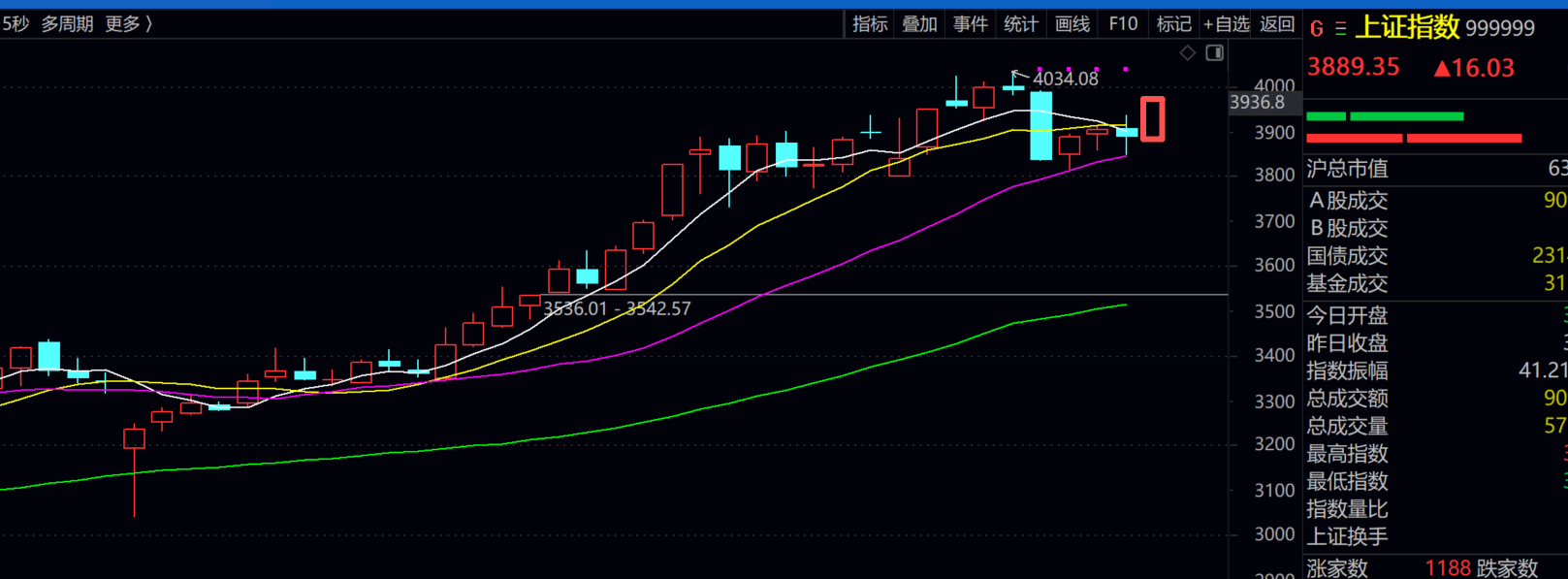This screenshot has width=1568, height=579.
Task: Click the red G icon beside 上证指数
Action: [1317, 29]
